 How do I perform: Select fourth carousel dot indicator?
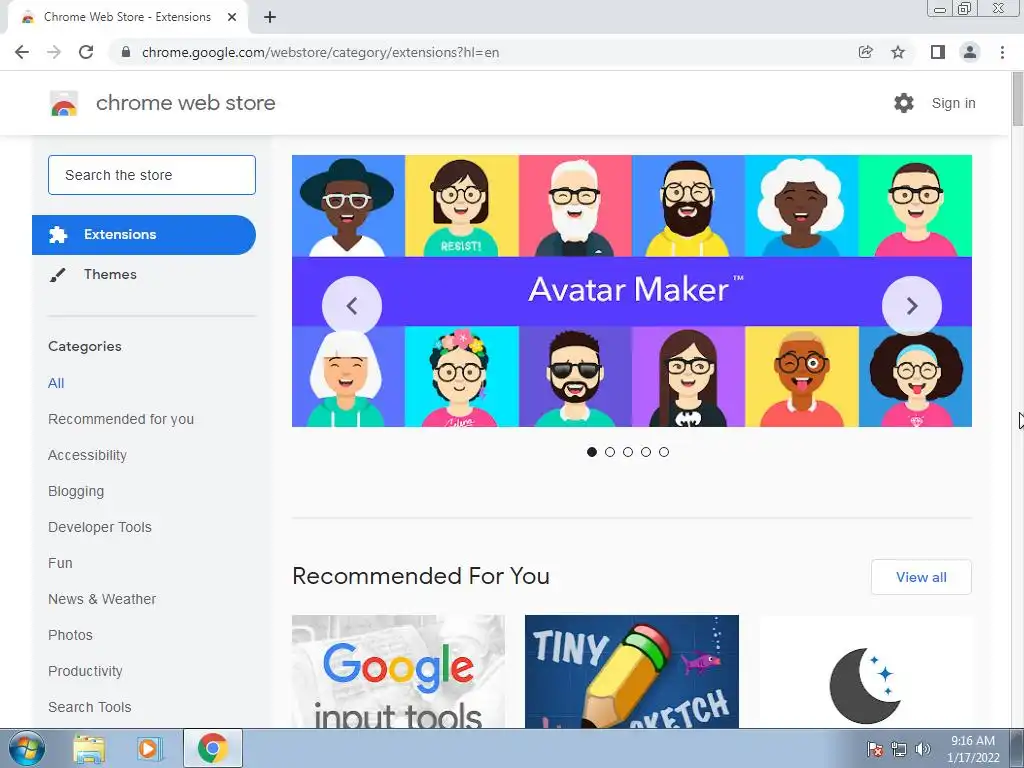pos(646,452)
